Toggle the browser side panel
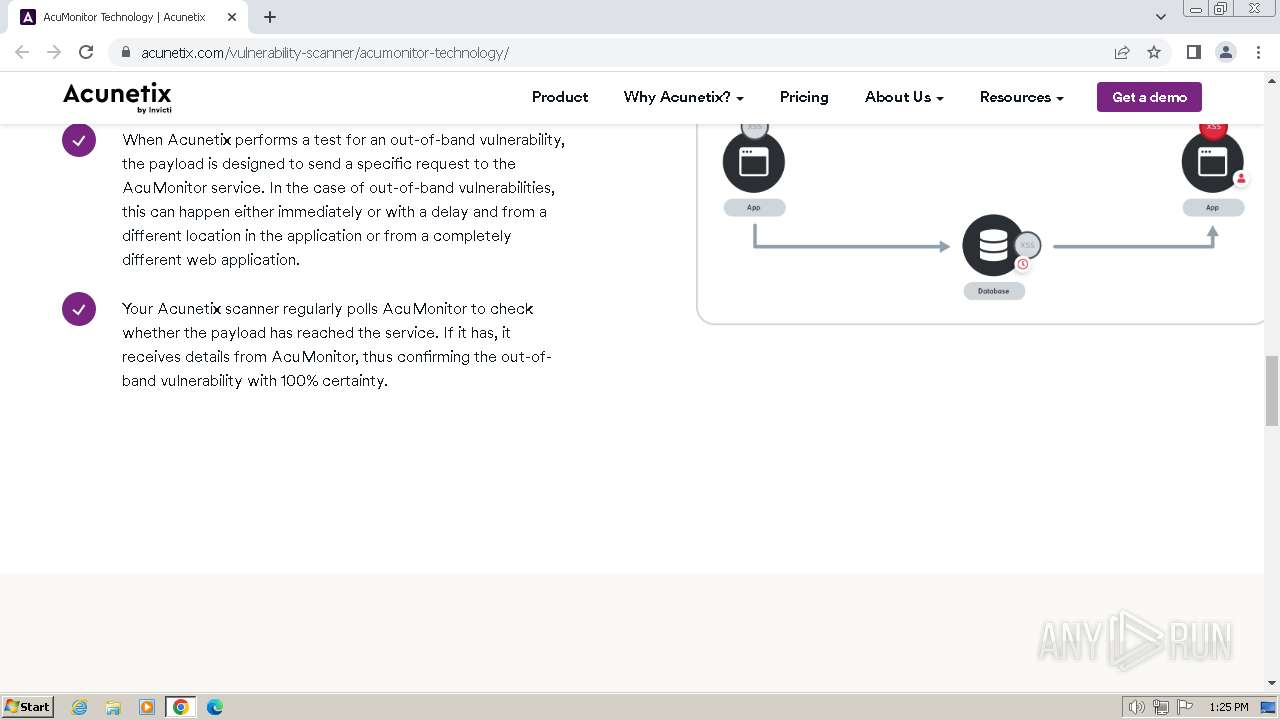Image resolution: width=1280 pixels, height=720 pixels. 1193,52
